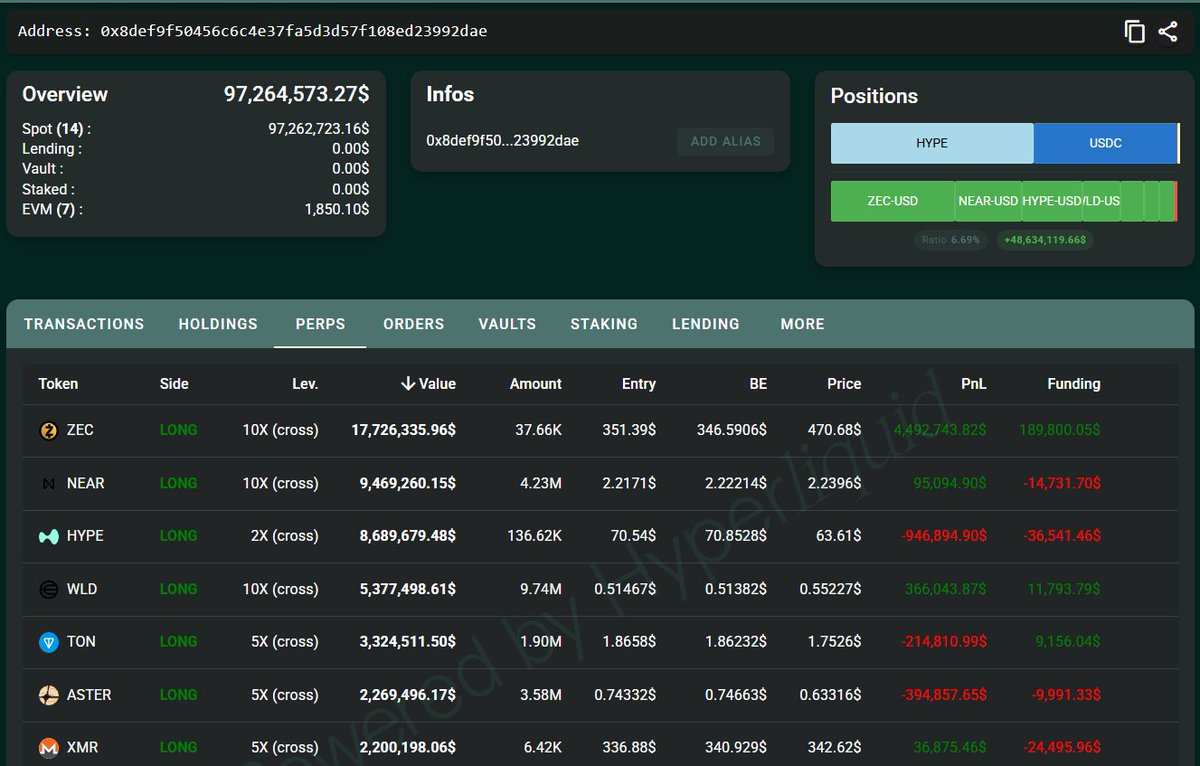1200x766 pixels.
Task: Open the STAKING tab
Action: (x=604, y=324)
